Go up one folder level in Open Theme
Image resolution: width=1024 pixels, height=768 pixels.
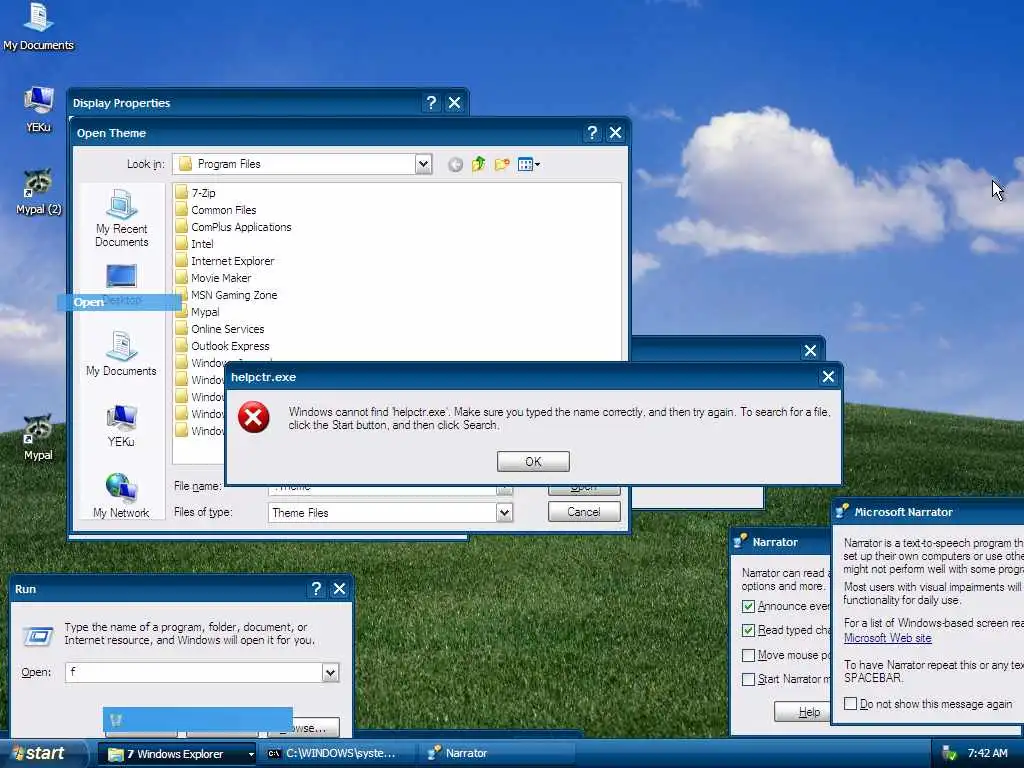coord(479,164)
